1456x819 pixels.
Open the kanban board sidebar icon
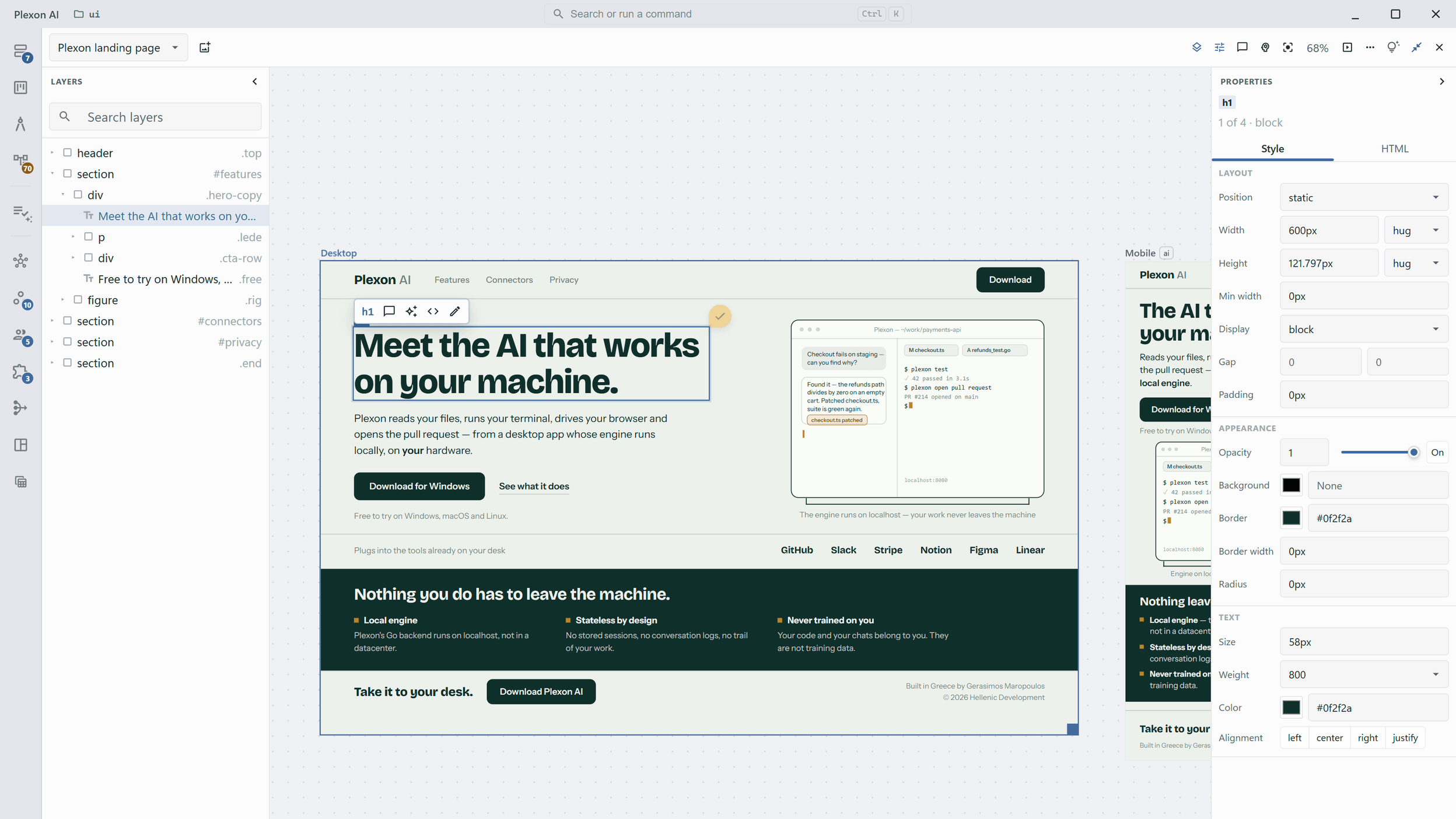click(21, 87)
